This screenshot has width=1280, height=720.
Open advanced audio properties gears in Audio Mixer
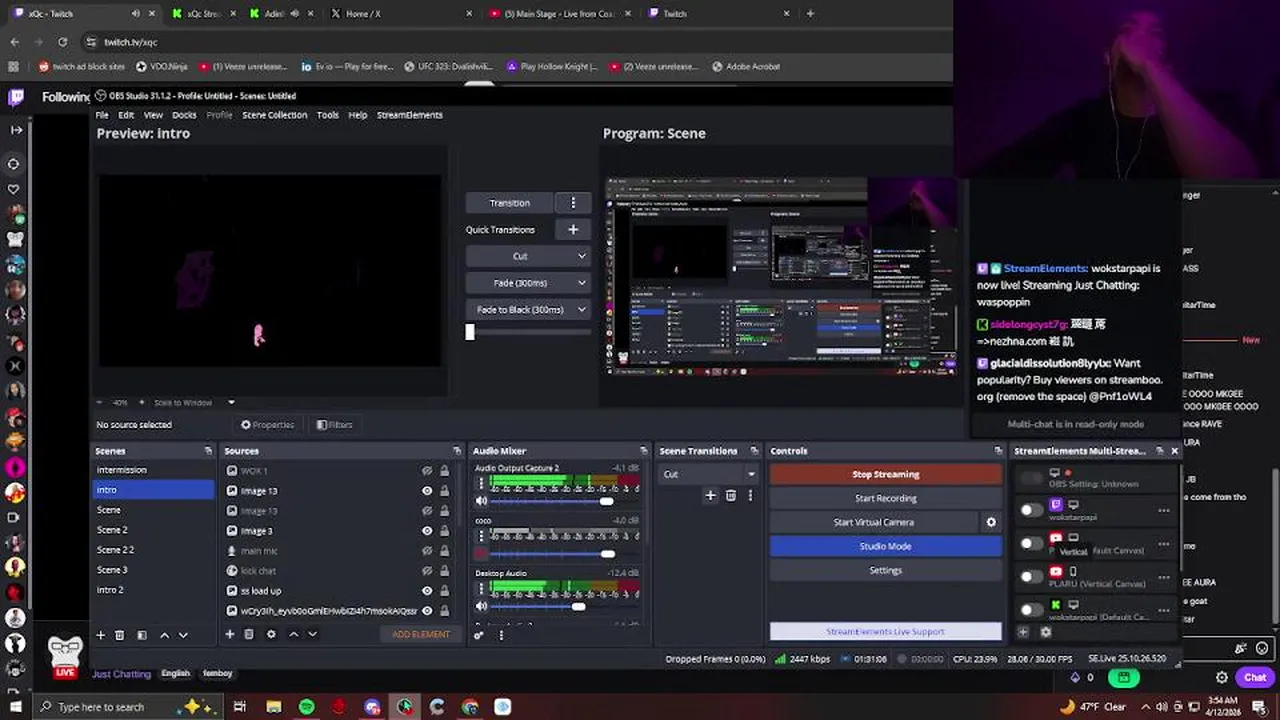(x=479, y=634)
